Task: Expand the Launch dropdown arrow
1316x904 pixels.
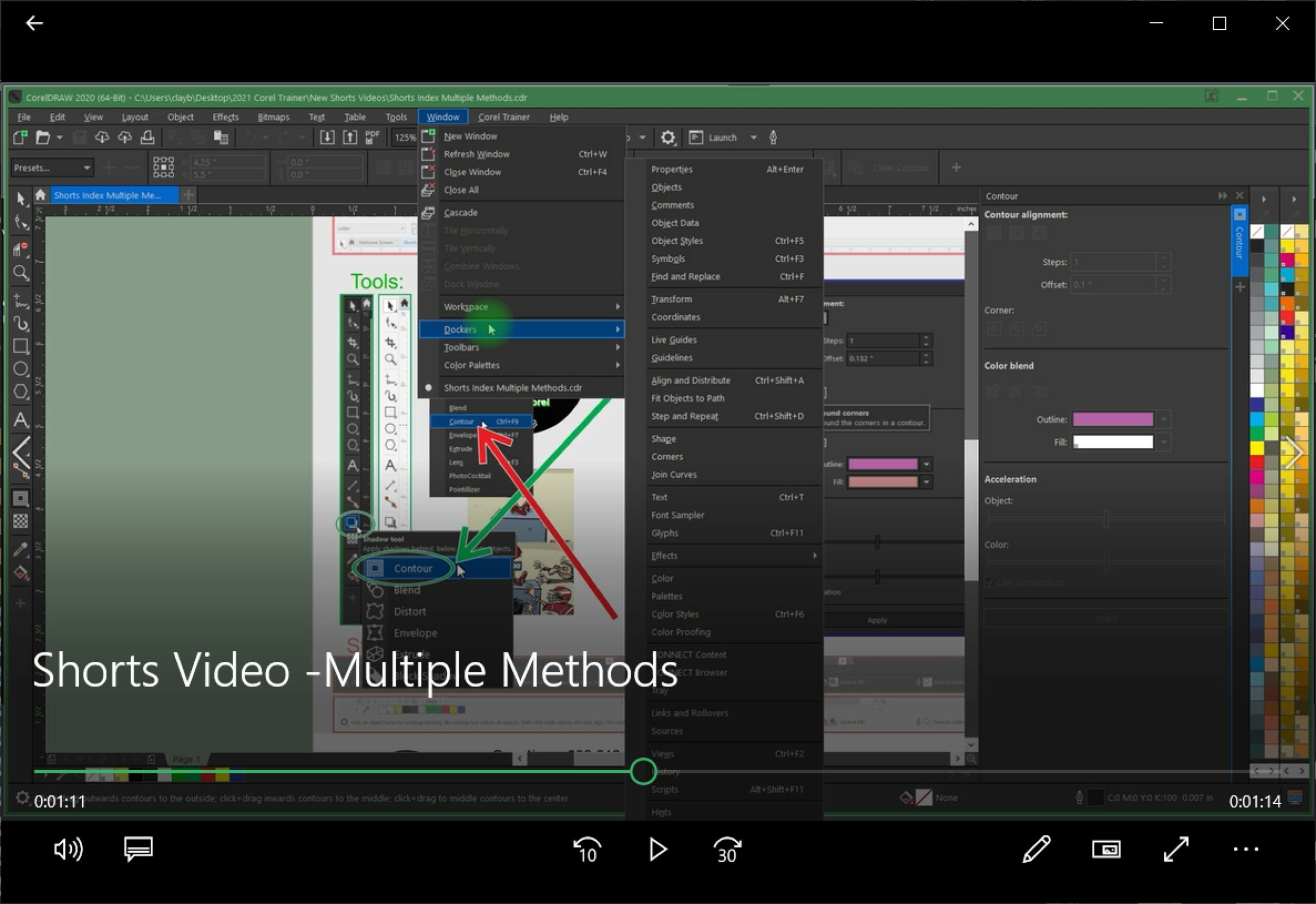Action: point(754,137)
